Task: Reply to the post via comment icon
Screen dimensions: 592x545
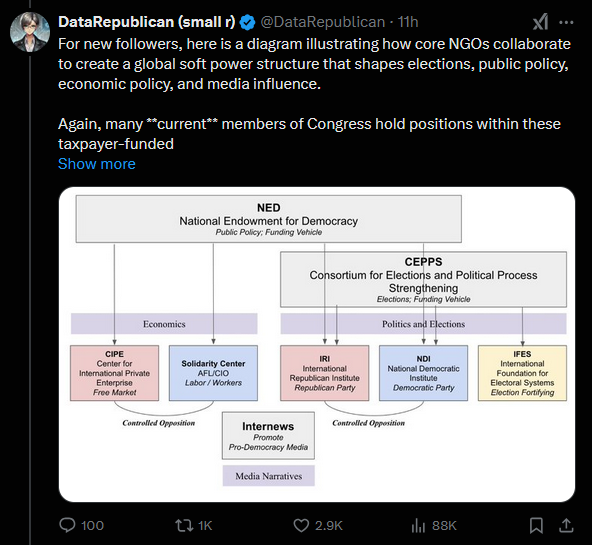Action: [x=68, y=525]
